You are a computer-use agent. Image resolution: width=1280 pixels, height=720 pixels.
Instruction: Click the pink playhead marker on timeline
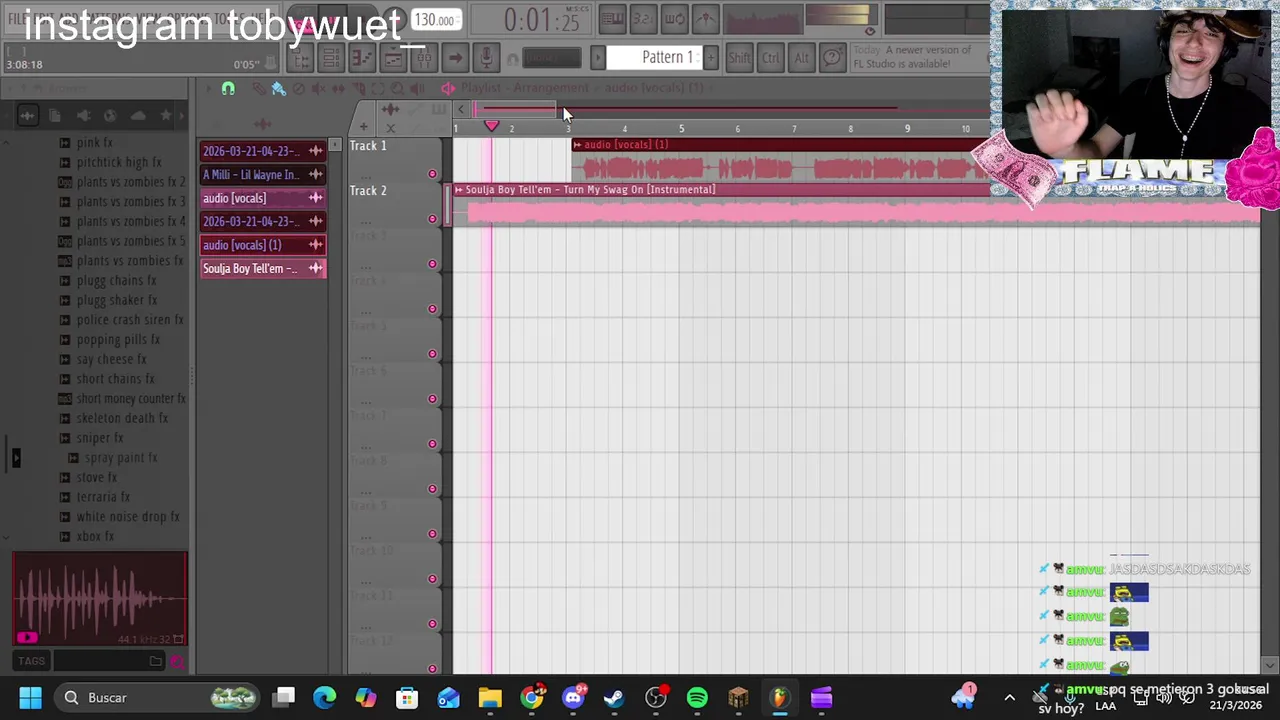coord(491,126)
